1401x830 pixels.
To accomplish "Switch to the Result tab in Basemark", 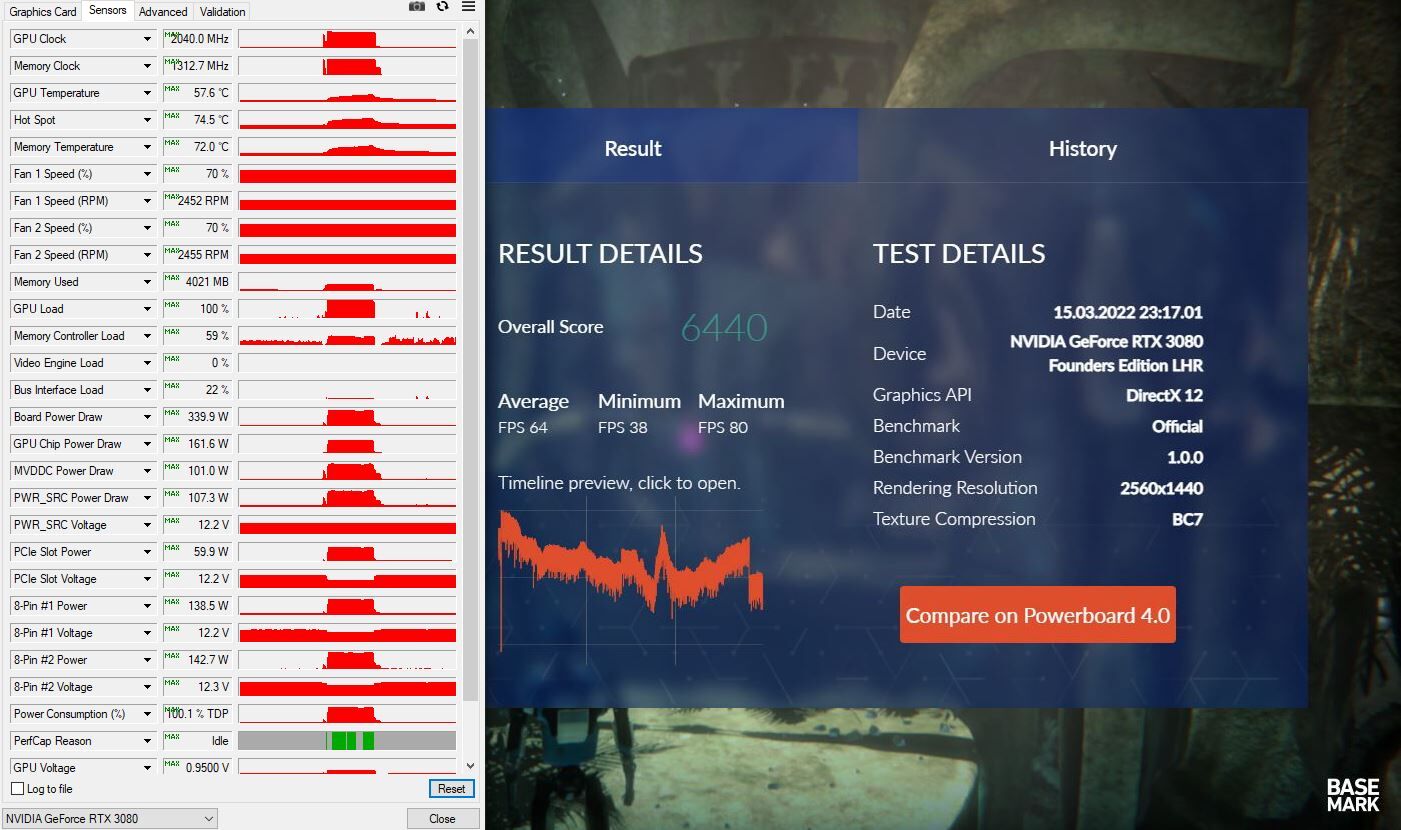I will (x=633, y=149).
